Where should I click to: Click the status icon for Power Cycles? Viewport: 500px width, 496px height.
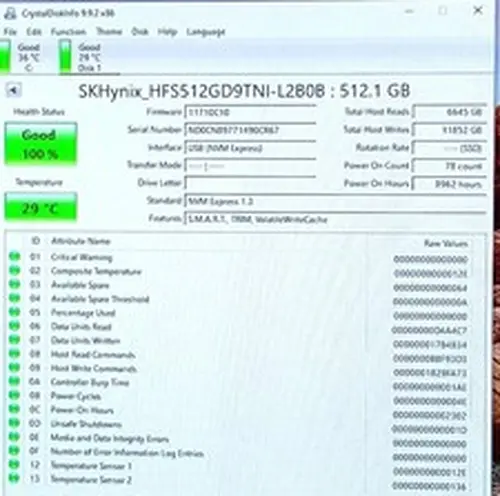(x=14, y=395)
